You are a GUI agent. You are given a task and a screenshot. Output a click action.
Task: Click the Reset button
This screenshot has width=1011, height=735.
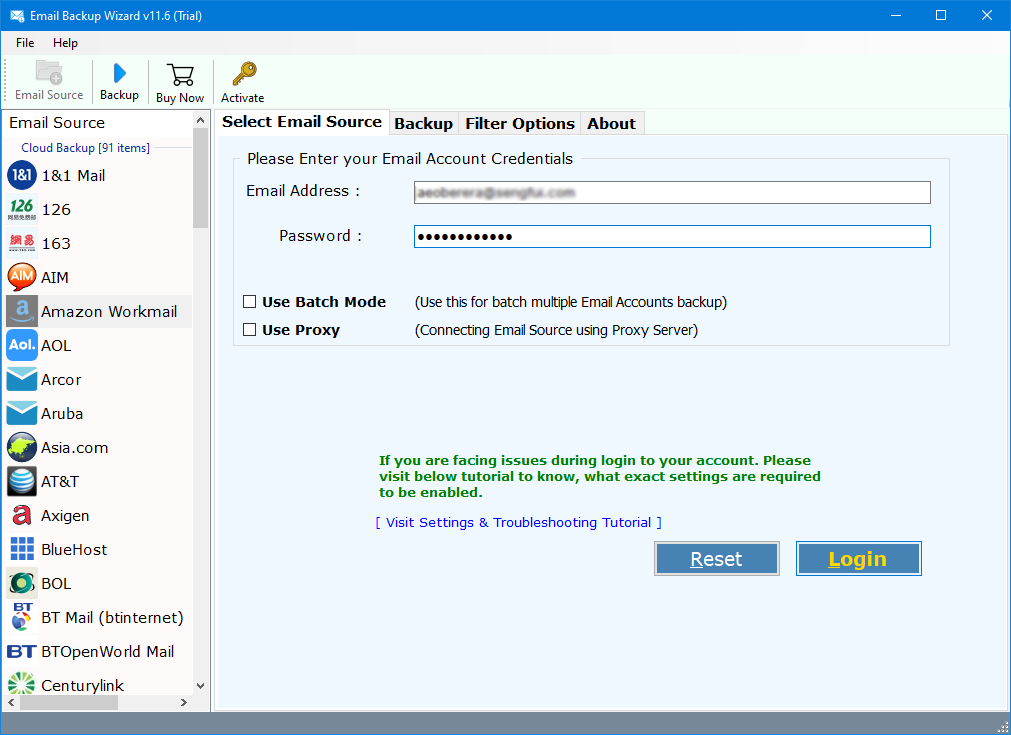click(x=716, y=558)
